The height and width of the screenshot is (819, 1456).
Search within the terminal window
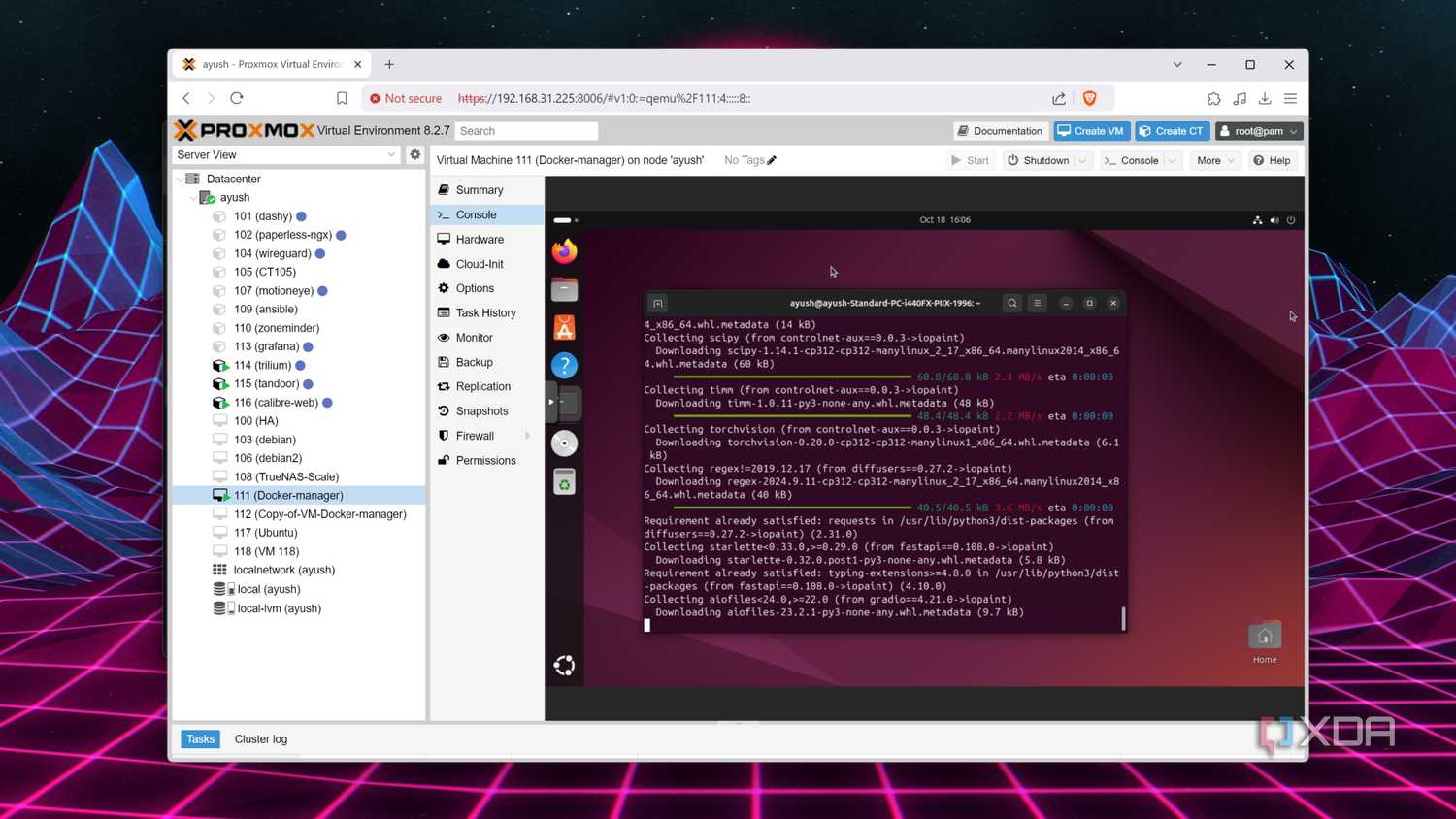point(1012,303)
